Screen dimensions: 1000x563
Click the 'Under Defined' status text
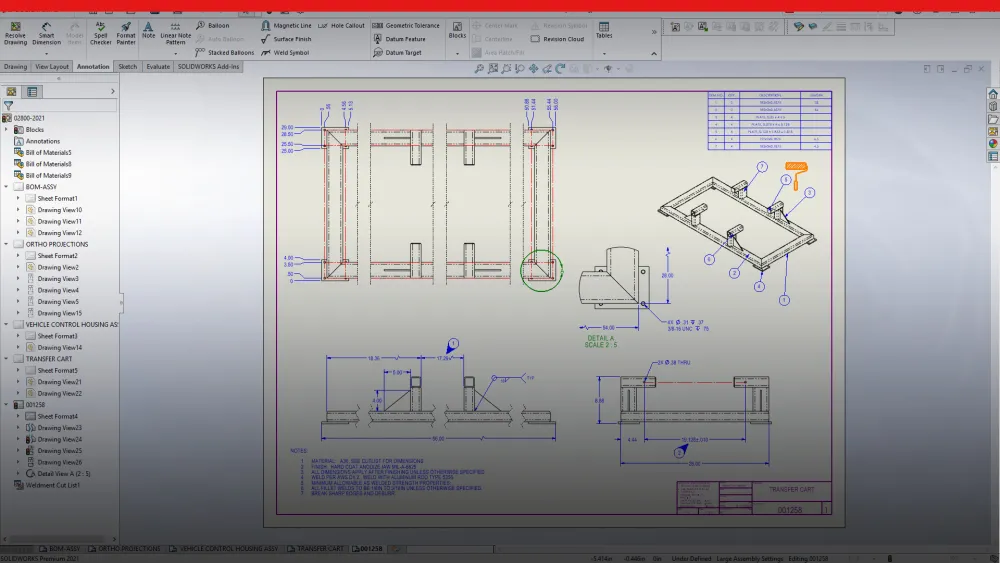tap(691, 559)
